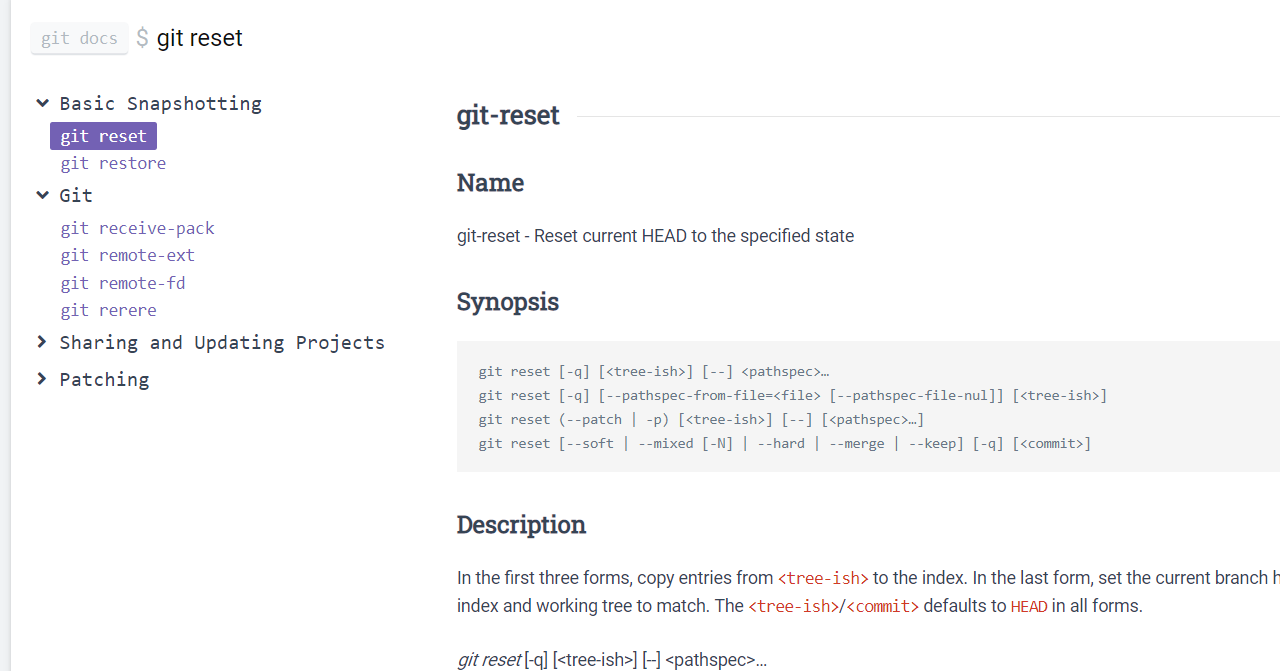Viewport: 1280px width, 671px height.
Task: Go to git remote-ext documentation
Action: point(127,255)
